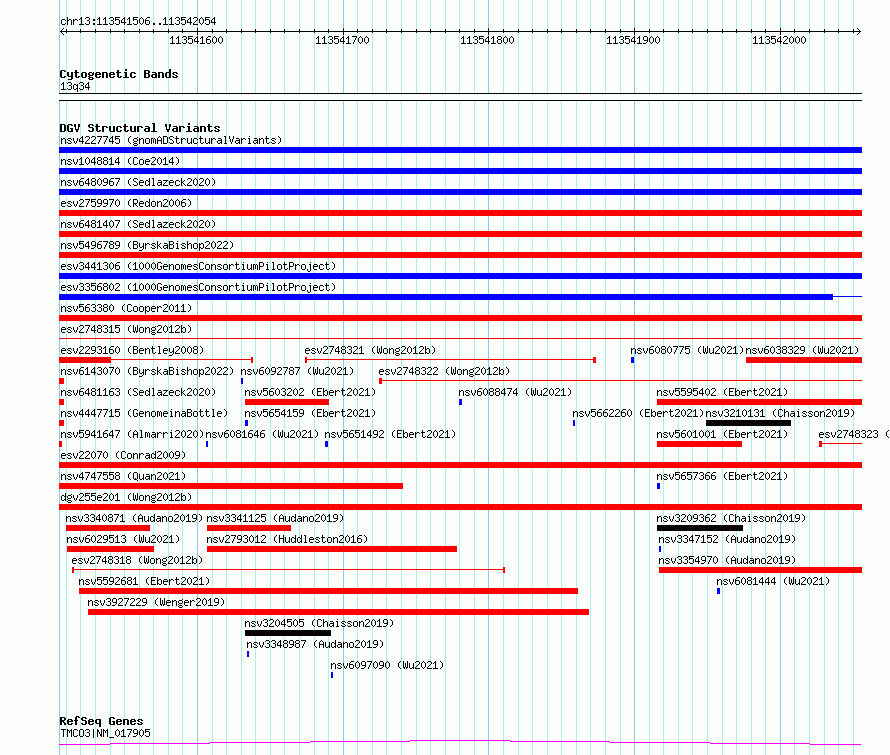Click esv2748321 (Wong2012b) label
890x755 pixels.
click(370, 350)
